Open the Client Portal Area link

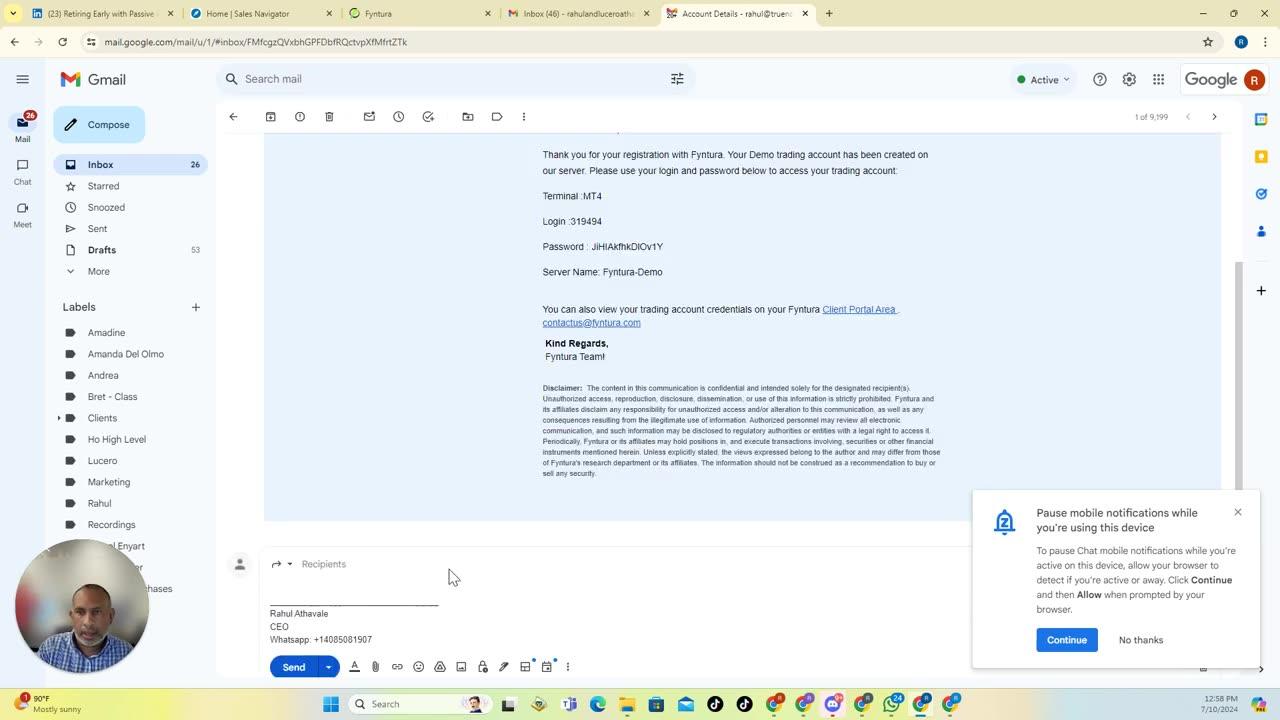[859, 309]
